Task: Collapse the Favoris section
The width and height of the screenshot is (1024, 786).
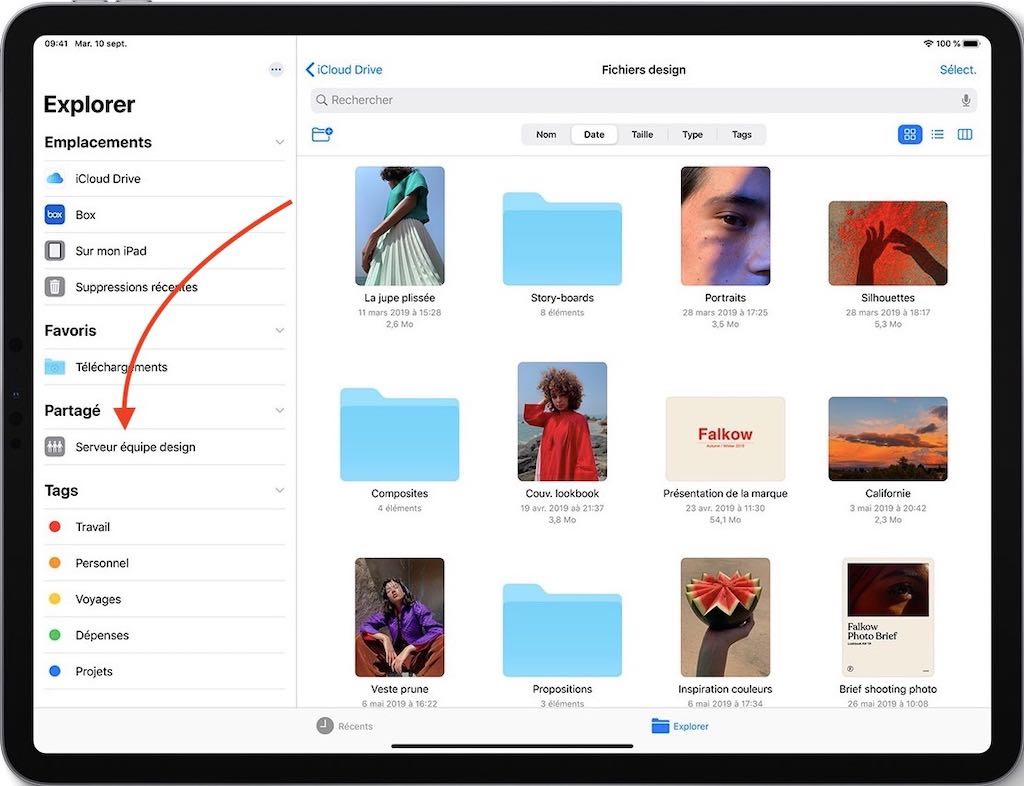Action: pos(280,330)
